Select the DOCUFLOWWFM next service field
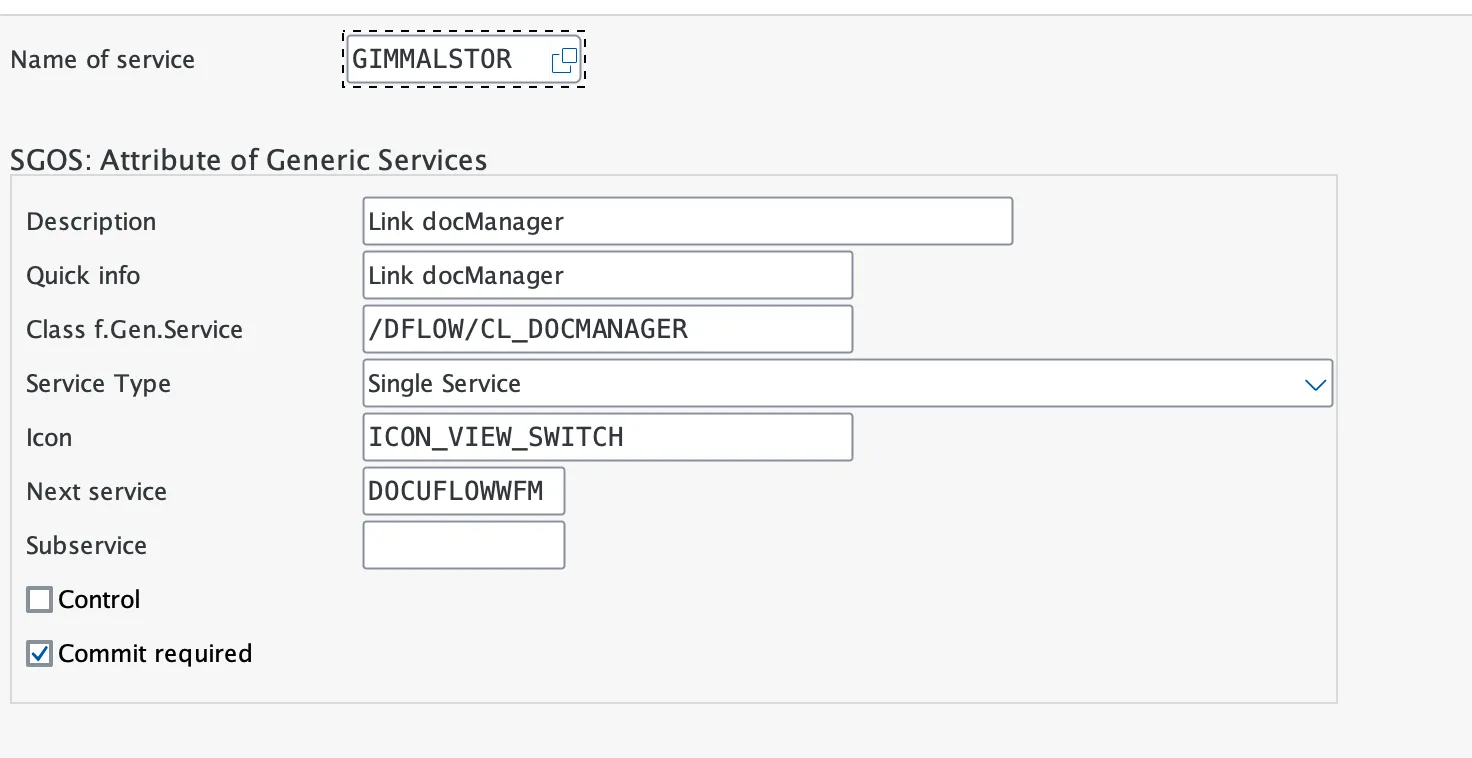1472x758 pixels. [x=464, y=491]
